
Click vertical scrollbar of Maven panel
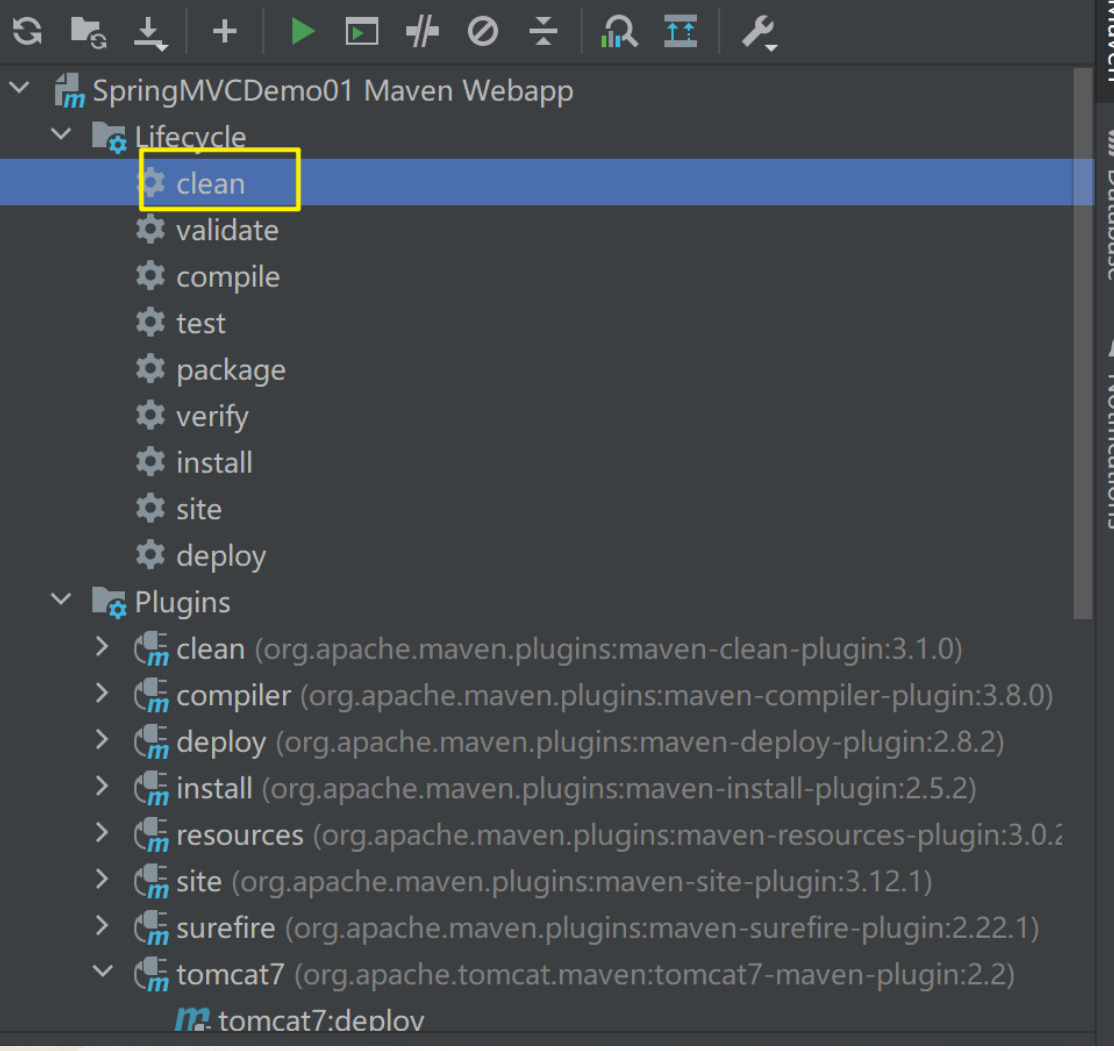[x=1082, y=344]
